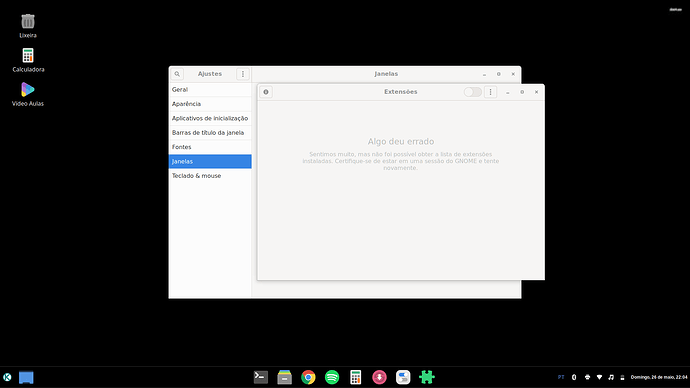This screenshot has width=690, height=388.
Task: Open Barras de título da janela
Action: click(210, 132)
